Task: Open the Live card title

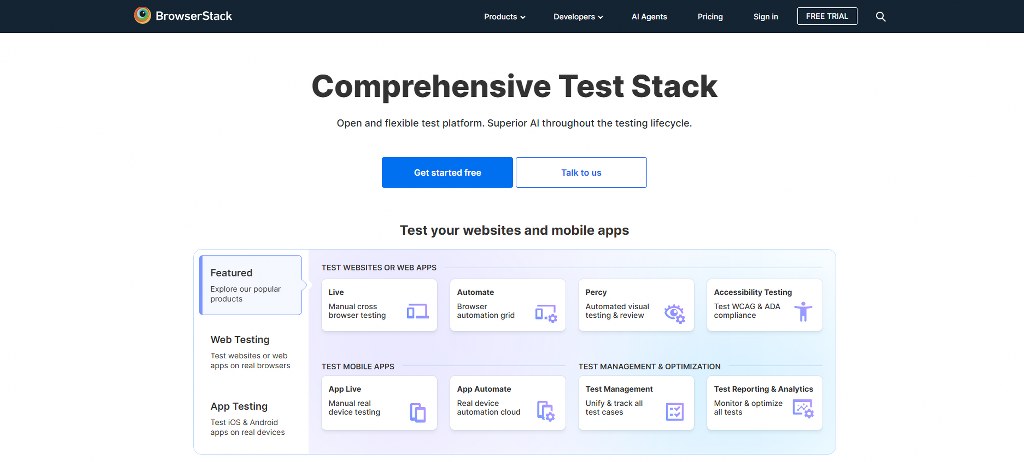Action: point(336,292)
